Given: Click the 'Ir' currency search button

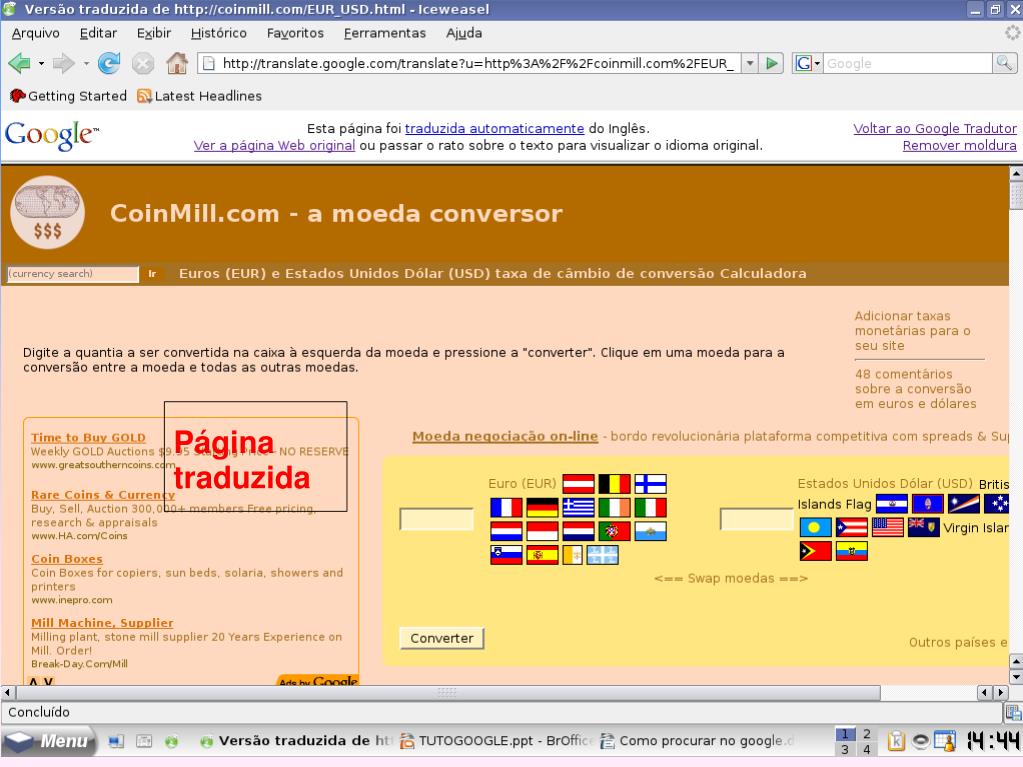Looking at the screenshot, I should click(x=153, y=274).
